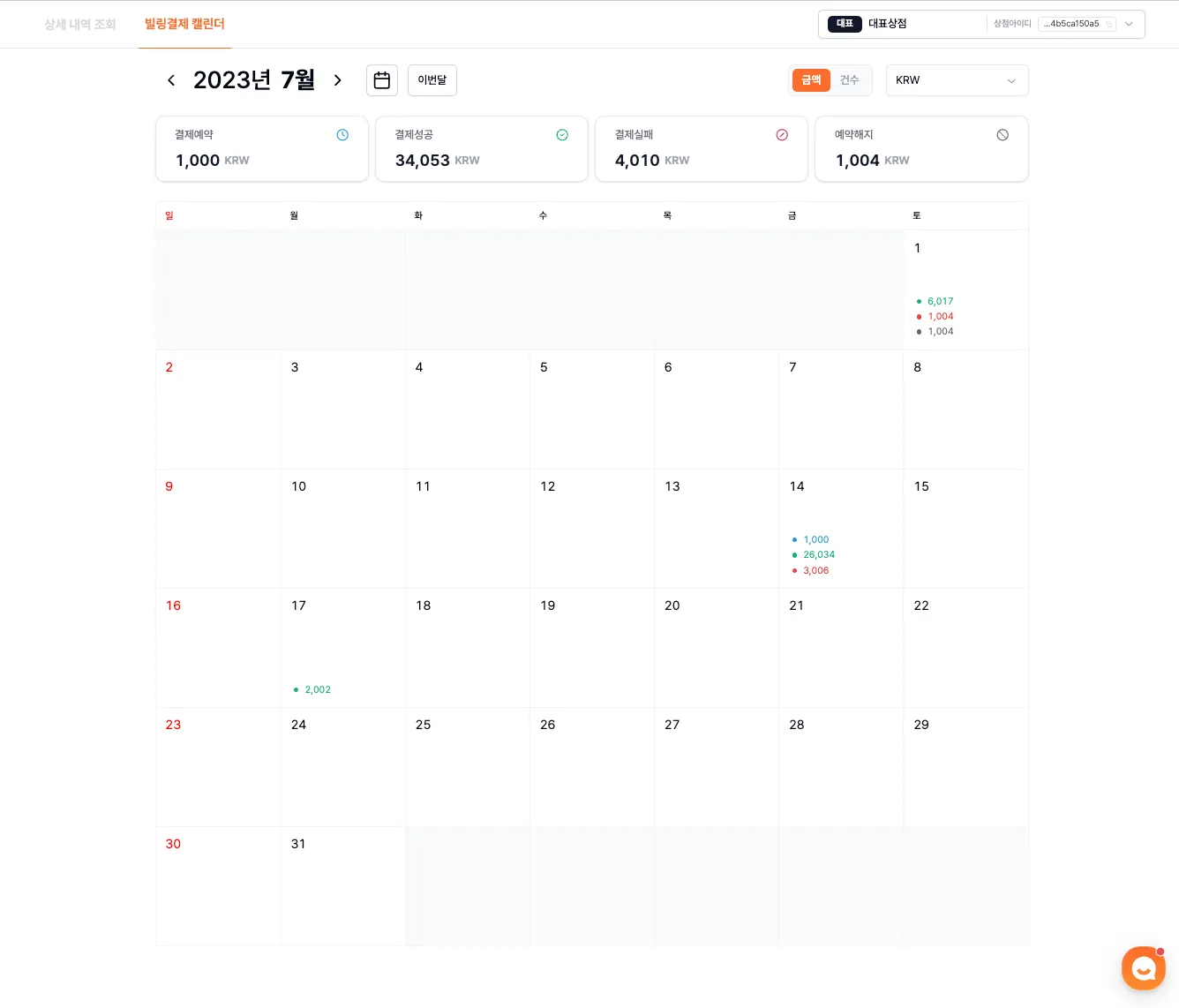The height and width of the screenshot is (1008, 1179).
Task: Click the 2,002 amount on July 17
Action: point(317,690)
